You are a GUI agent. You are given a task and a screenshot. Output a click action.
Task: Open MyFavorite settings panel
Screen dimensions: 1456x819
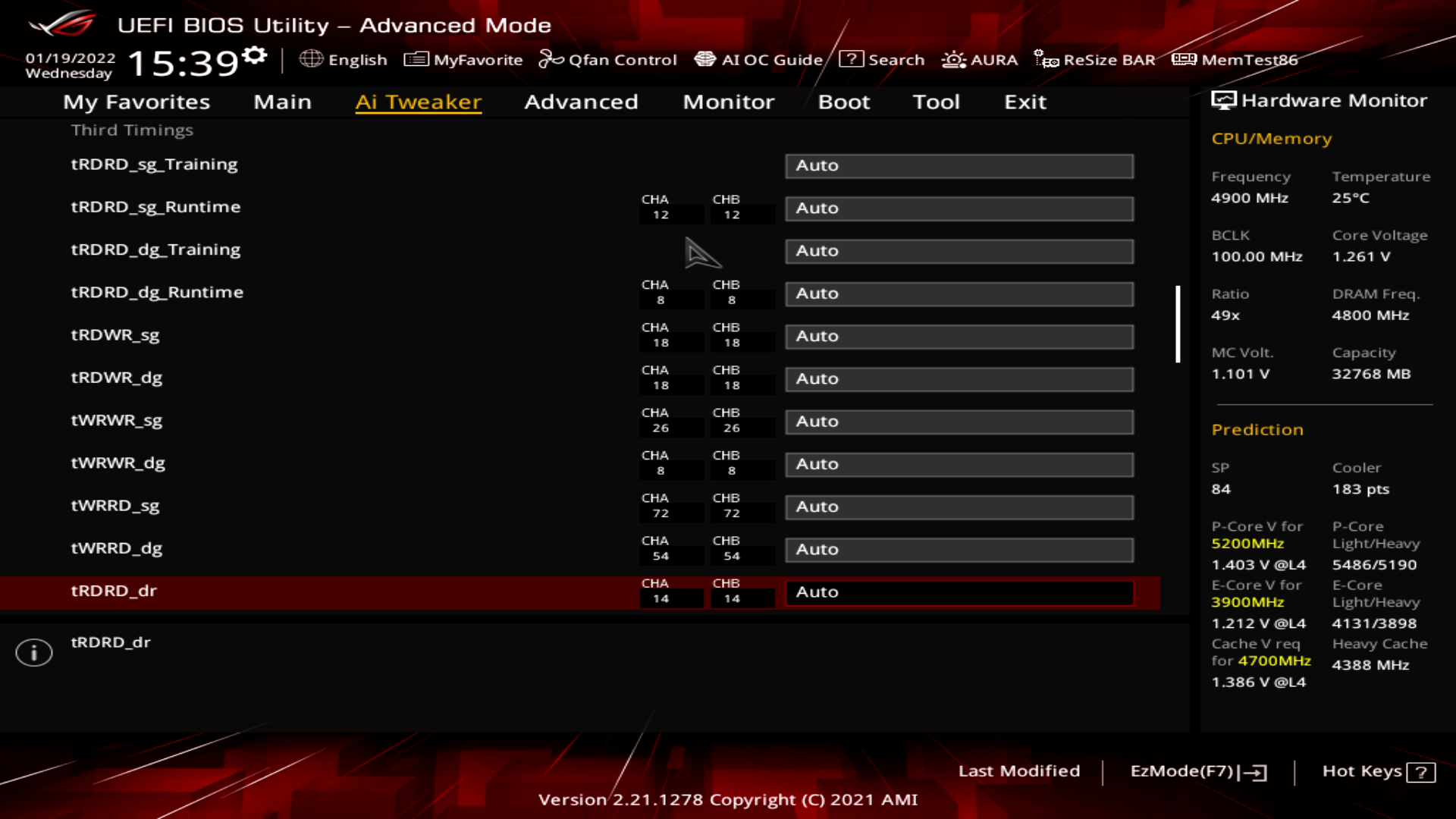coord(463,59)
